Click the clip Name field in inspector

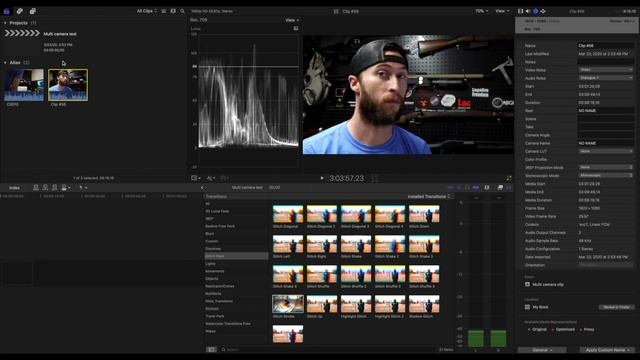606,46
